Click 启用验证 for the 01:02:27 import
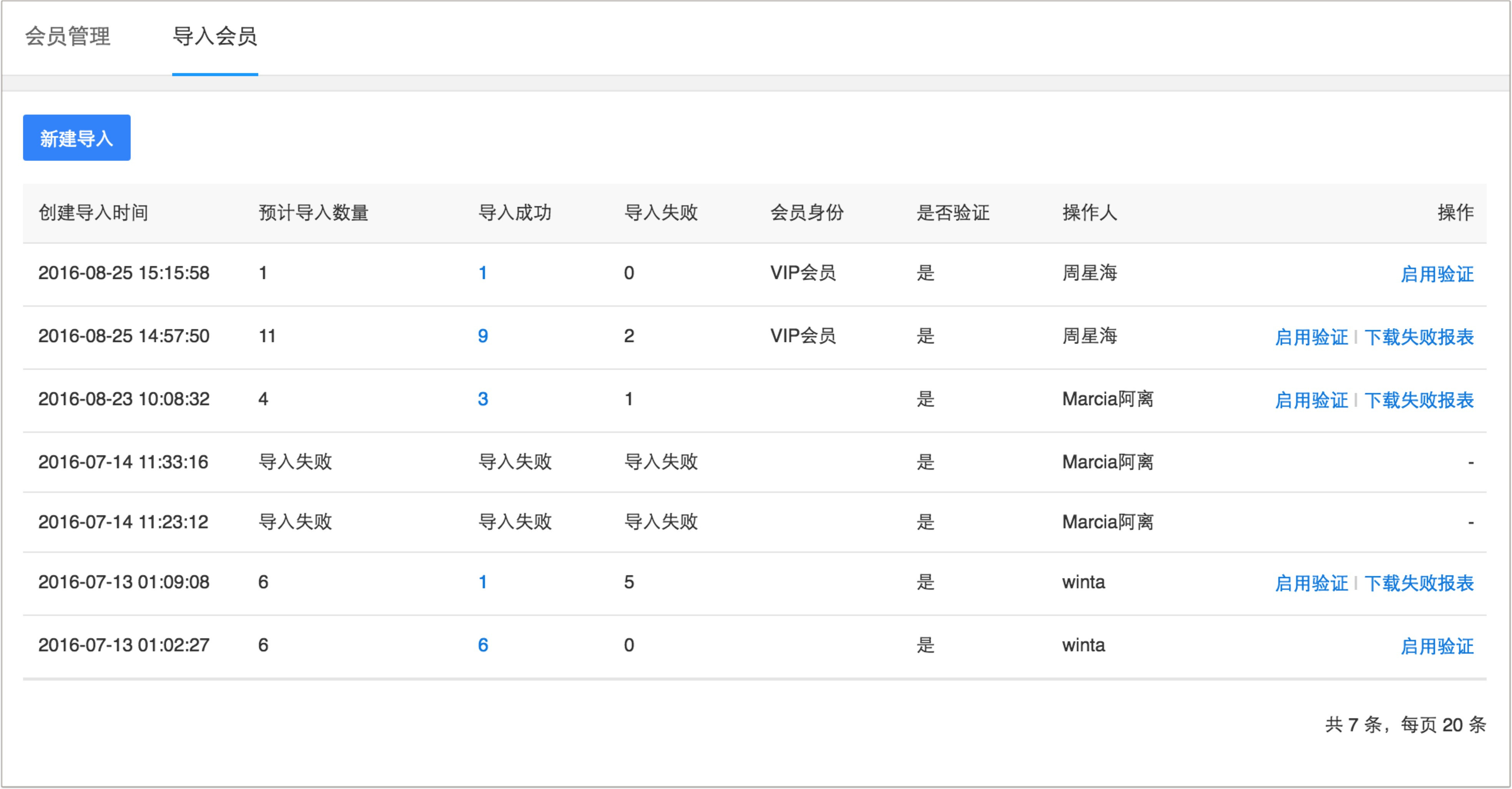This screenshot has width=1512, height=789. click(1437, 646)
